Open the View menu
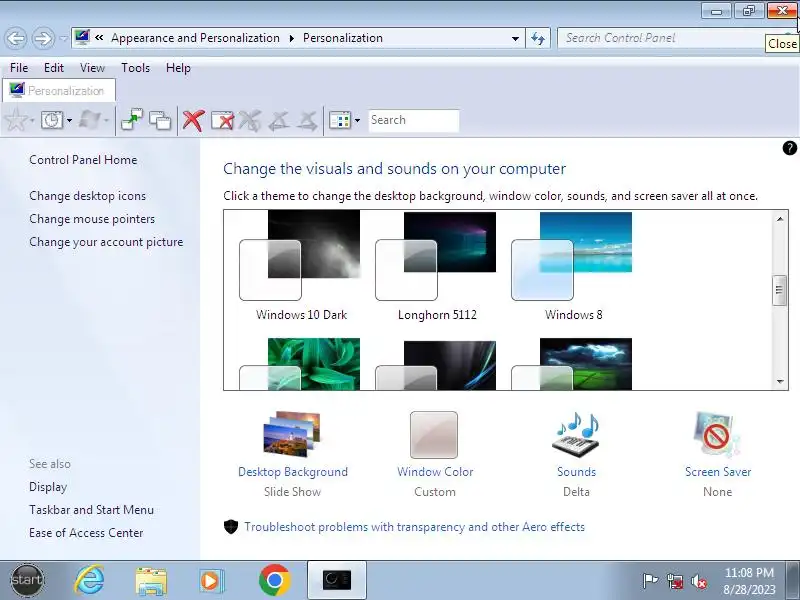The height and width of the screenshot is (600, 800). (92, 67)
